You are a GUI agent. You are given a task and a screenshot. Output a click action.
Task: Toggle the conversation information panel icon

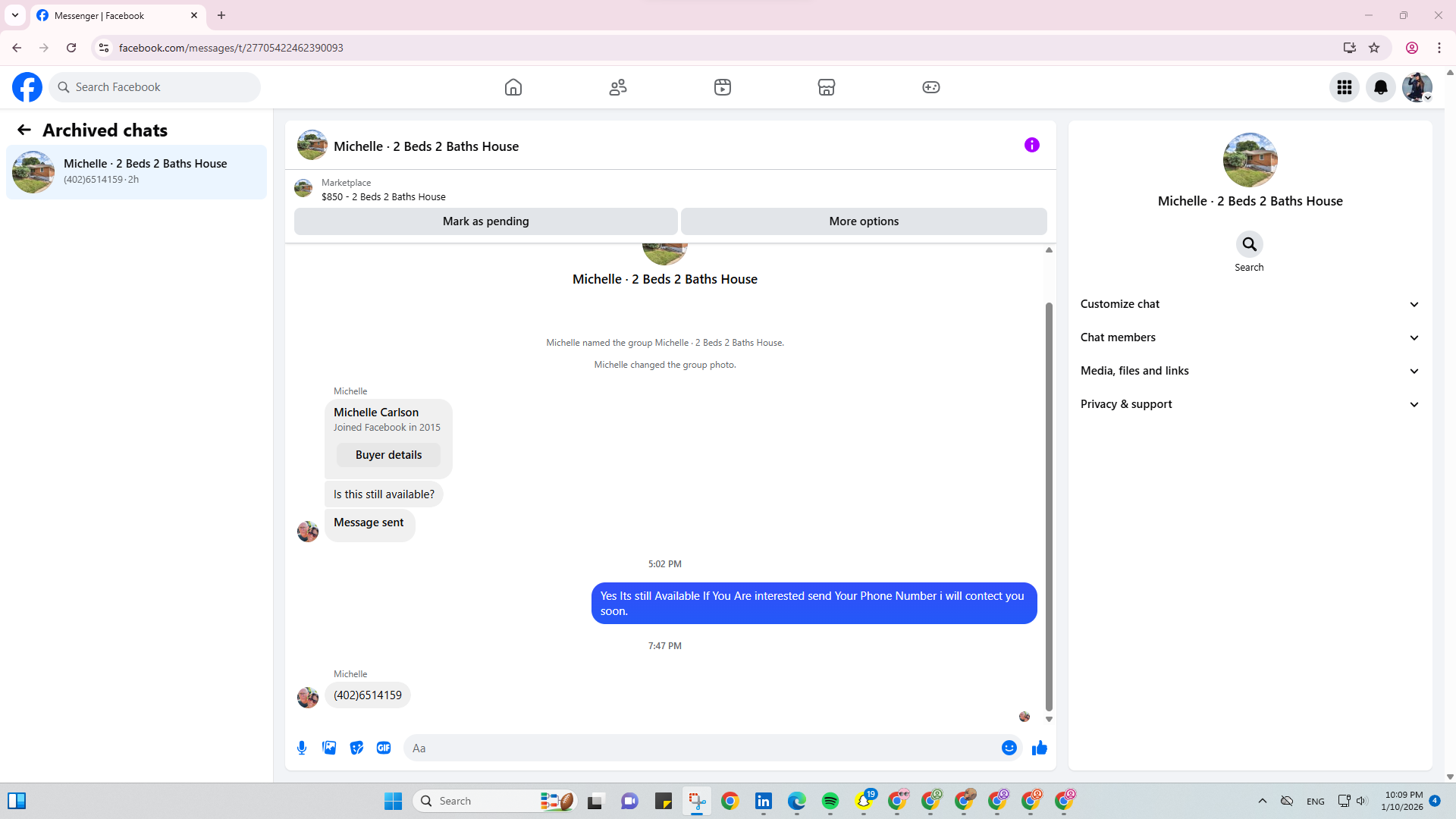[1031, 145]
